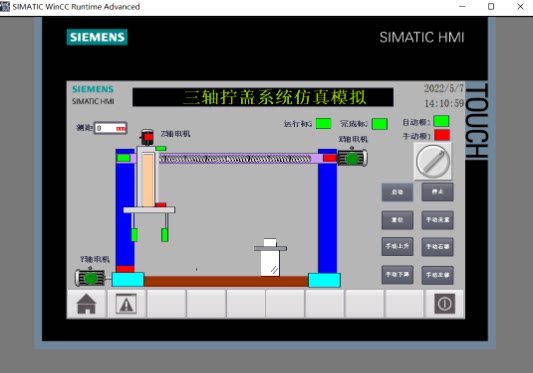
Task: Click the red limit sensor on beam's right end
Action: point(329,158)
